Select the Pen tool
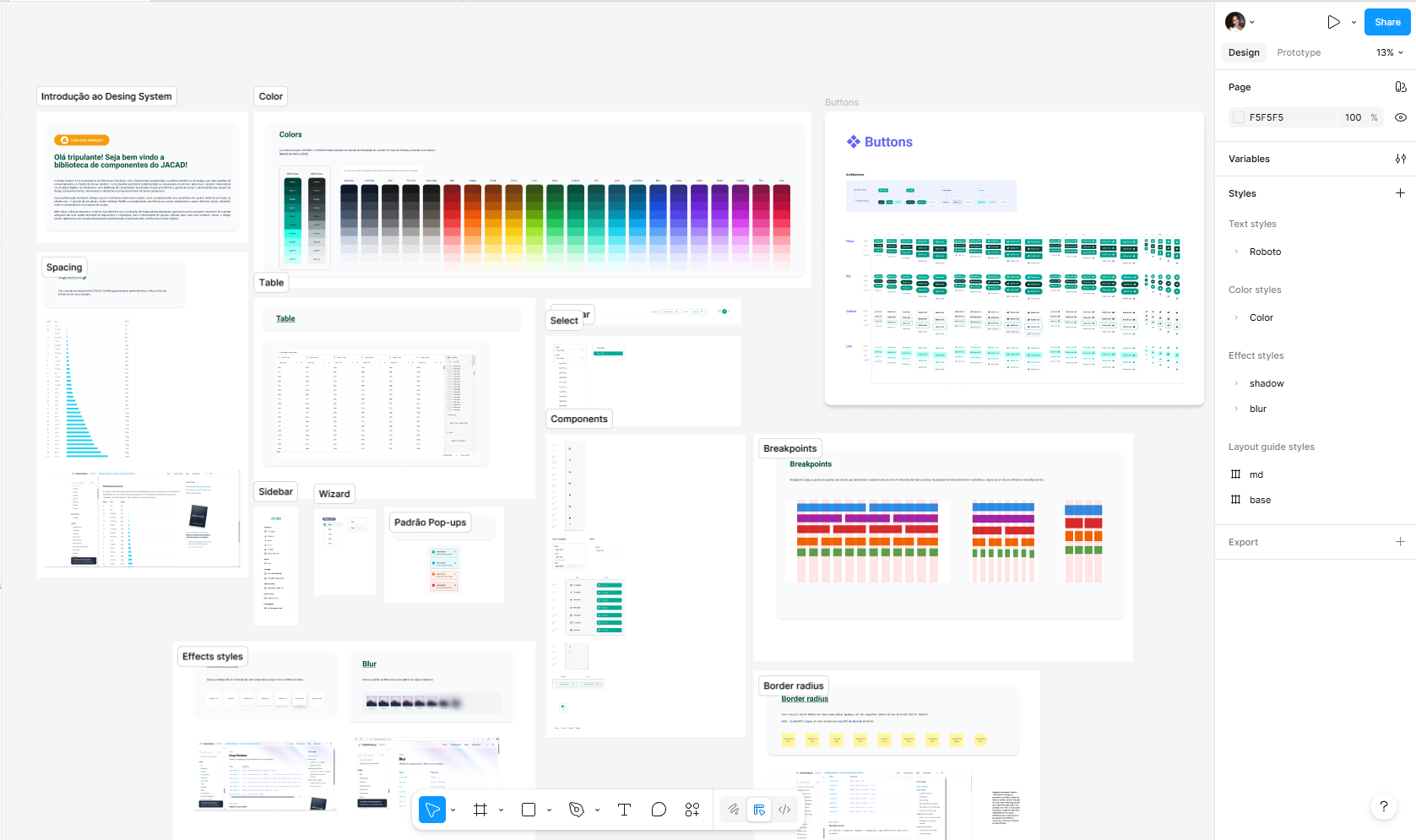The height and width of the screenshot is (840, 1416). point(577,810)
